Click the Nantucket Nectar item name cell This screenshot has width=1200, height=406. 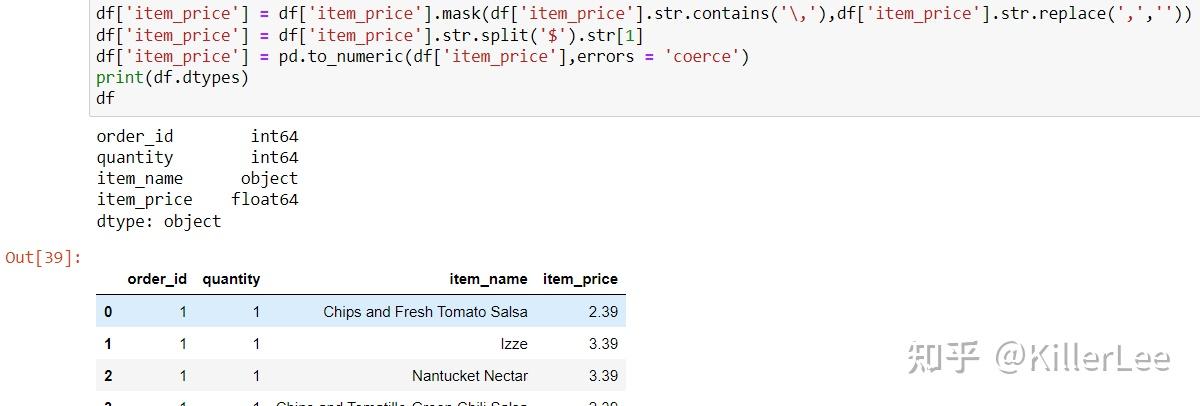point(469,376)
